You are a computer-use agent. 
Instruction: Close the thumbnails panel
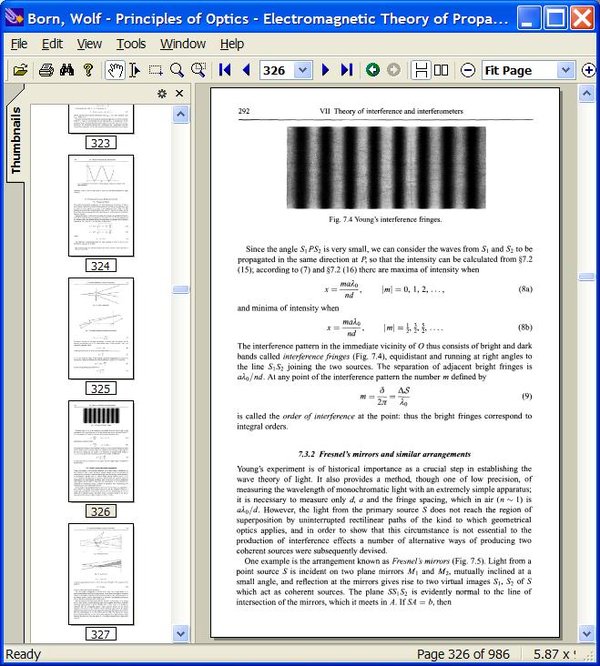tap(179, 93)
